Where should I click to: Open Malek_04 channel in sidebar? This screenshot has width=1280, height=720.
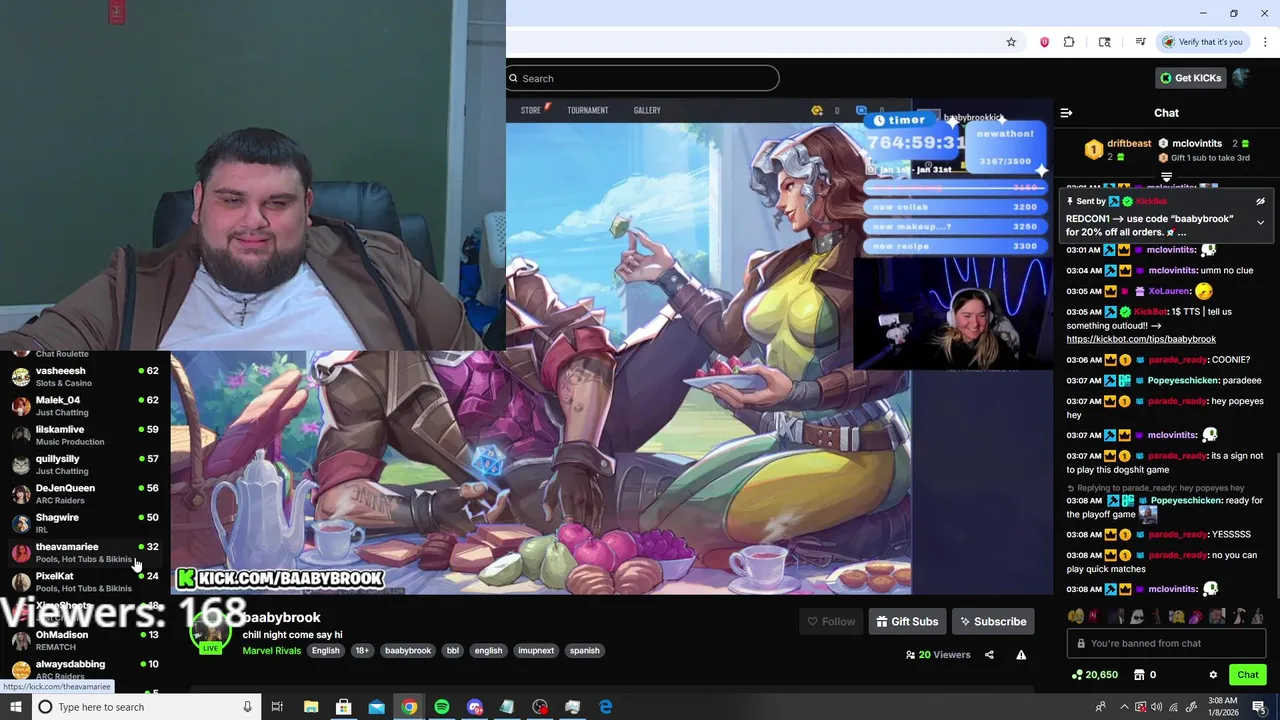pyautogui.click(x=85, y=405)
